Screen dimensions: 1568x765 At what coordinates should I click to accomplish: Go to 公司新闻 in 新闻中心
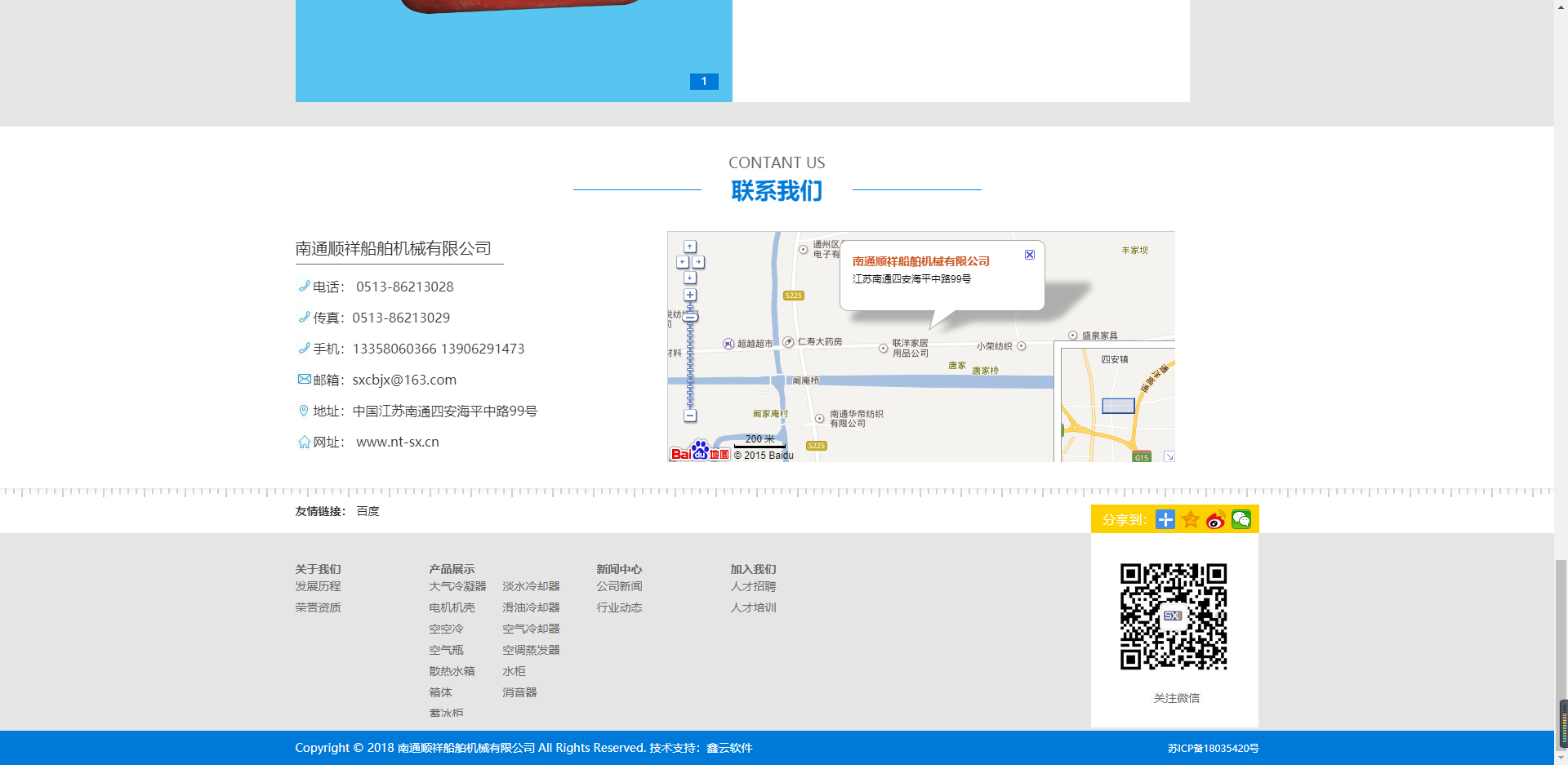(x=619, y=586)
